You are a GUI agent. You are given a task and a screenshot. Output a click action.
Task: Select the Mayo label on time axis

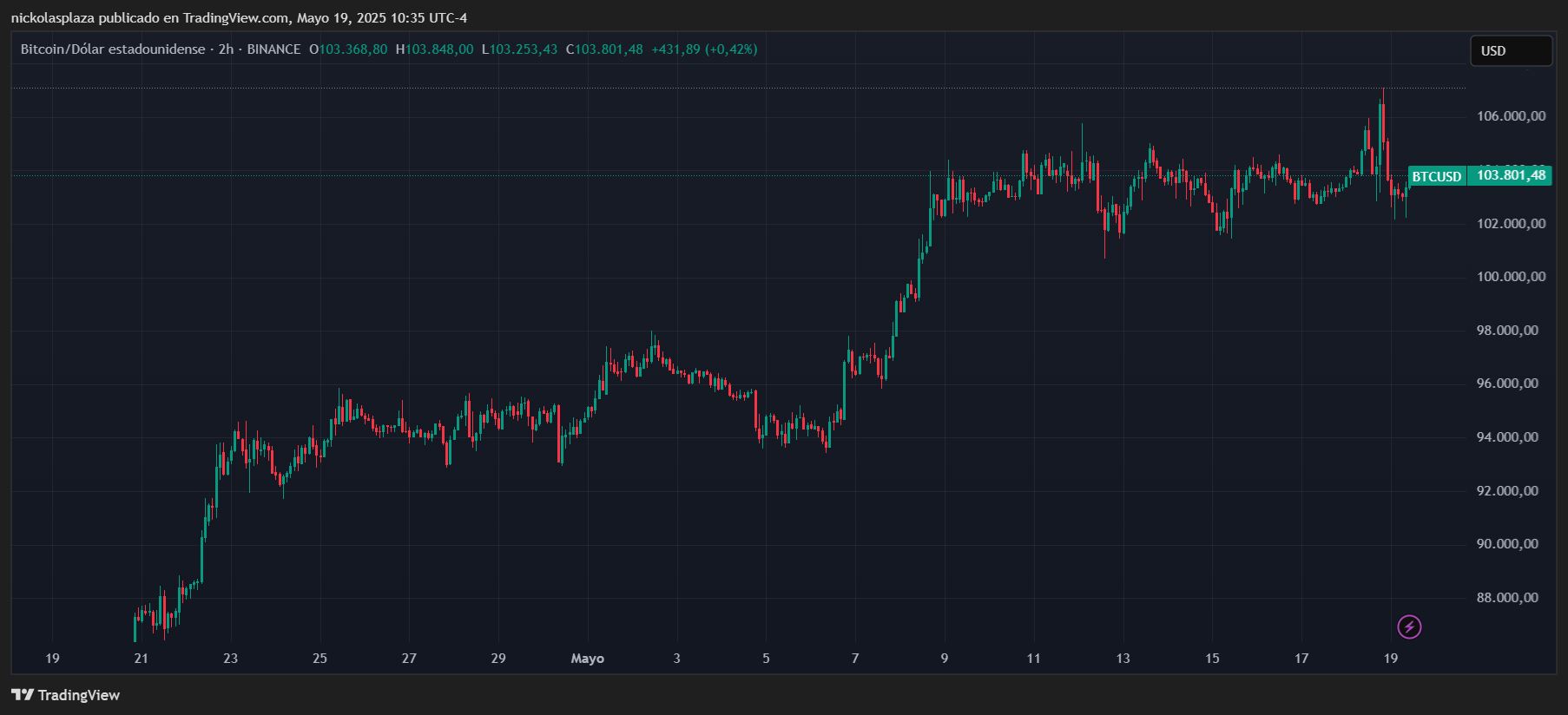pos(588,659)
